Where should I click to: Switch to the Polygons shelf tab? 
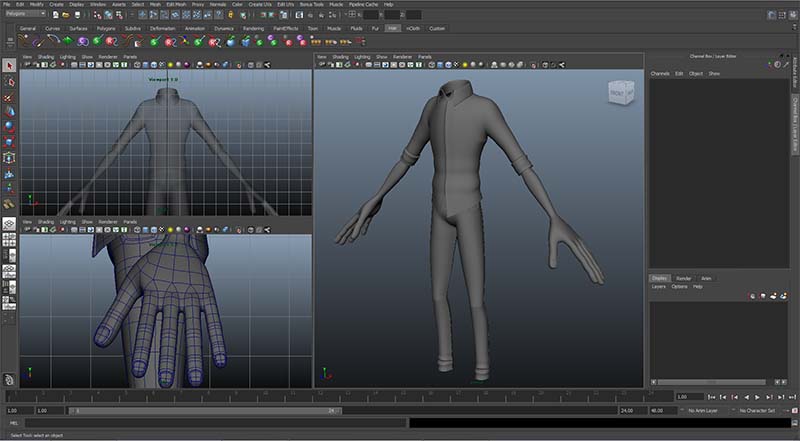pos(106,29)
